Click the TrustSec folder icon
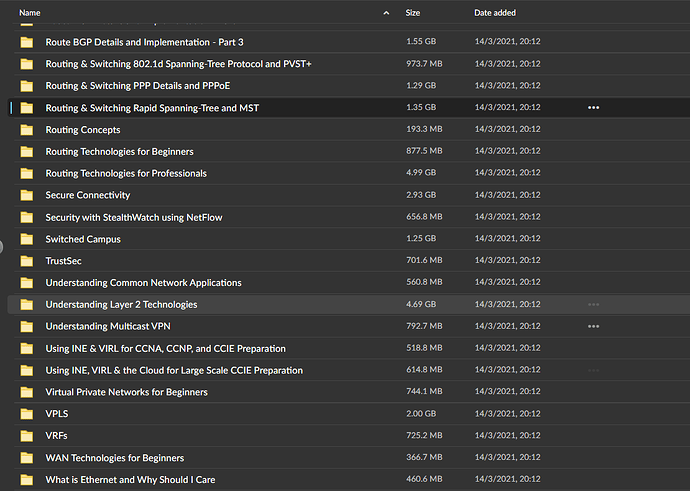 27,261
